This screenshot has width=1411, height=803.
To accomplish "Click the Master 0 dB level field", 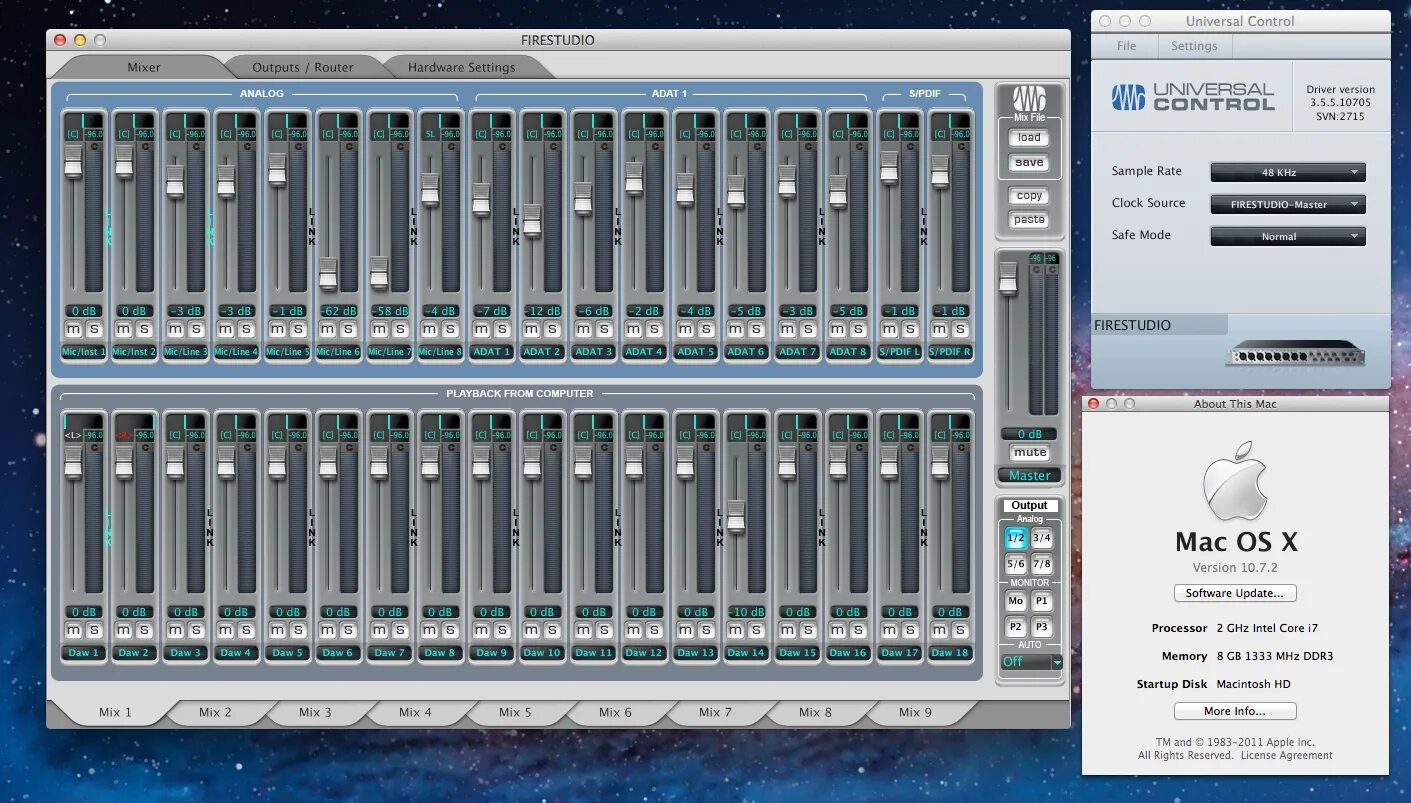I will 1030,434.
